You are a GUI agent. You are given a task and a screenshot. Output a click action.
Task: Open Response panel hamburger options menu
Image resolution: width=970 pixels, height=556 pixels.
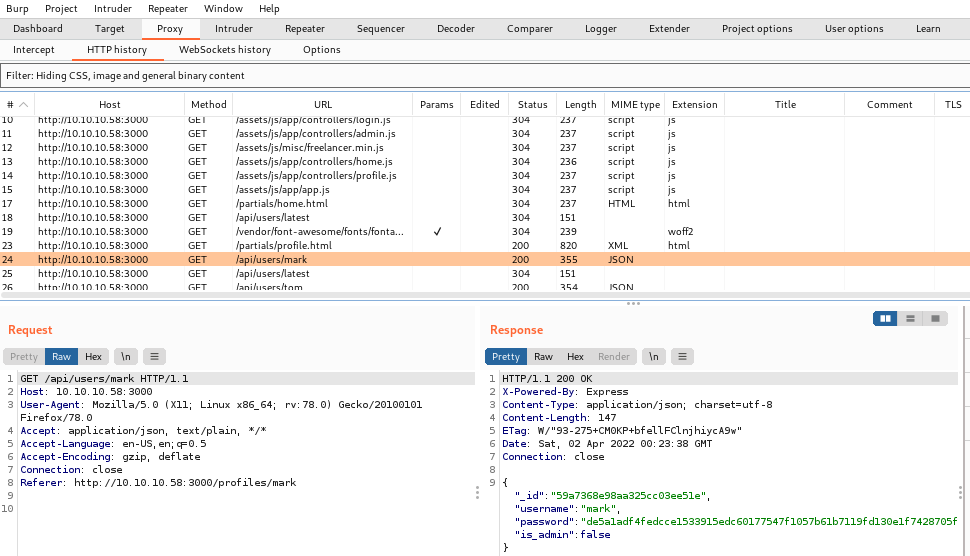[x=682, y=356]
